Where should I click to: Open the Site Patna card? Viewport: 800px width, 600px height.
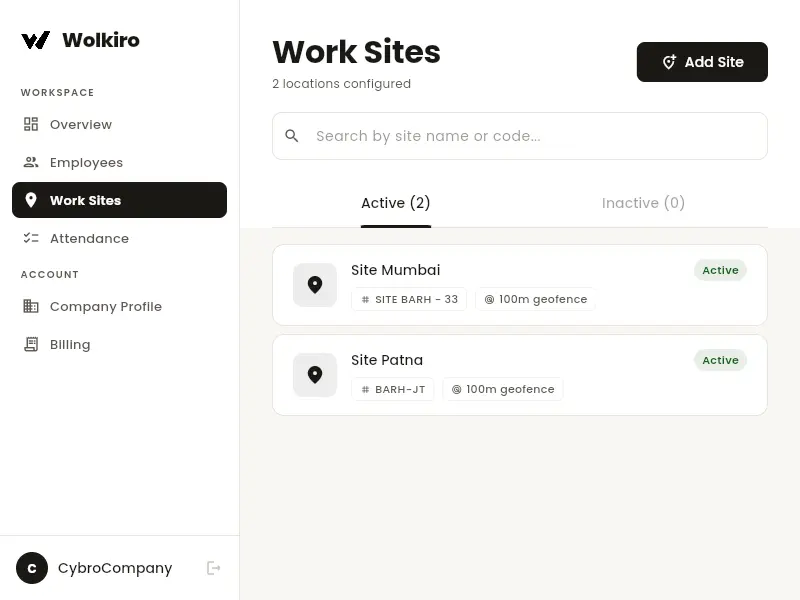pos(520,375)
